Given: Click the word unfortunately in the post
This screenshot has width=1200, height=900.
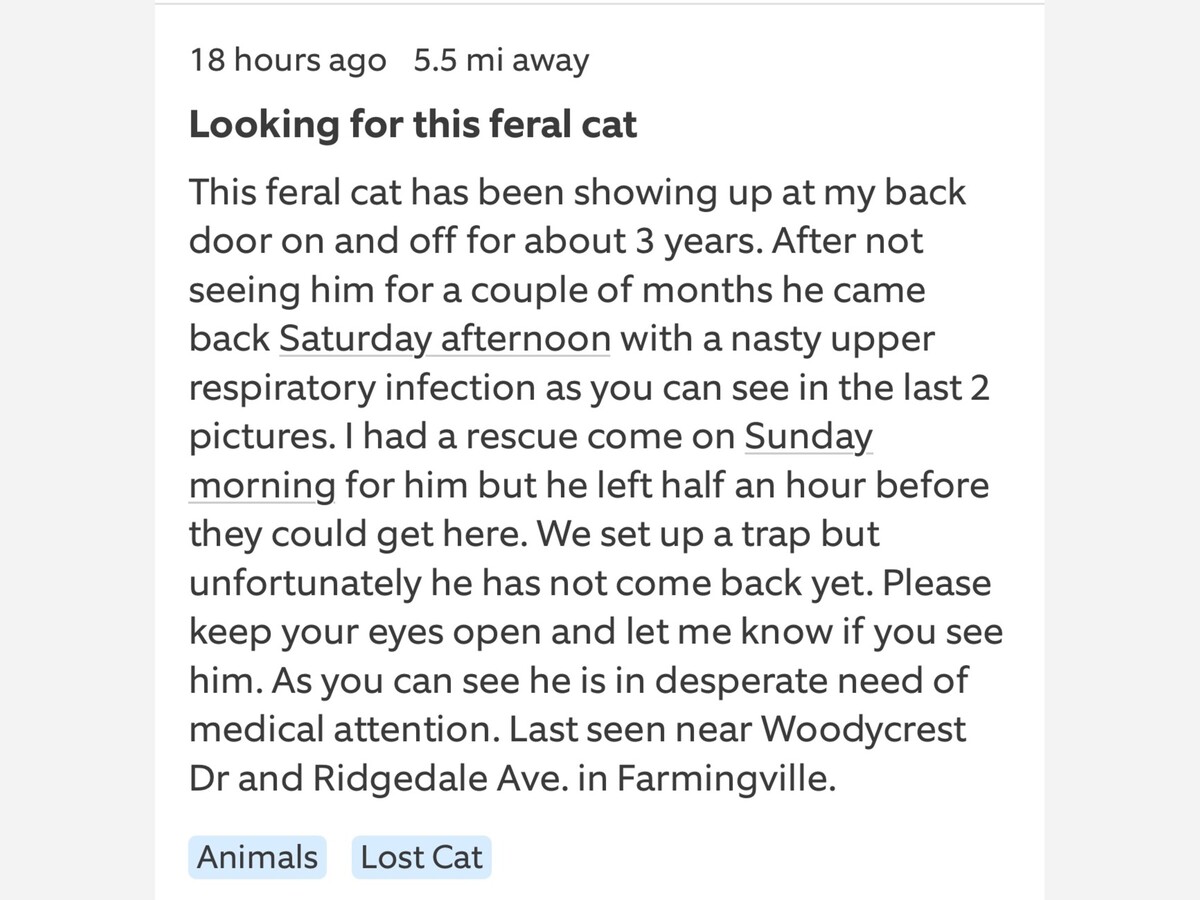Looking at the screenshot, I should click(305, 584).
